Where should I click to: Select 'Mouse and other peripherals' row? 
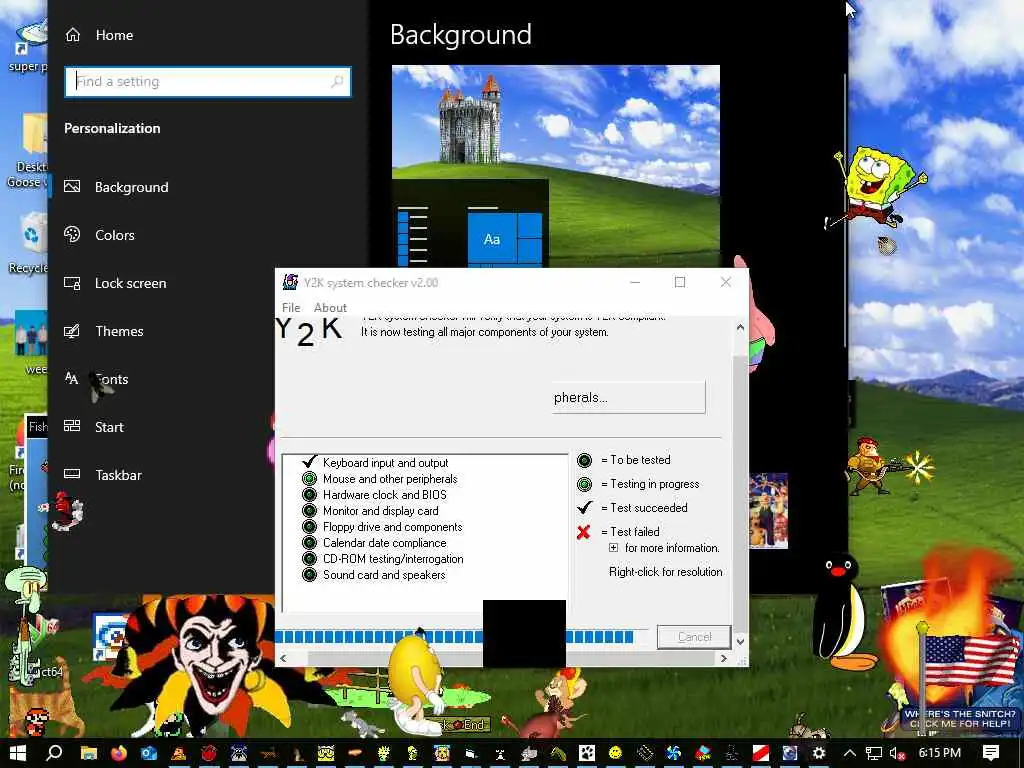pyautogui.click(x=380, y=479)
